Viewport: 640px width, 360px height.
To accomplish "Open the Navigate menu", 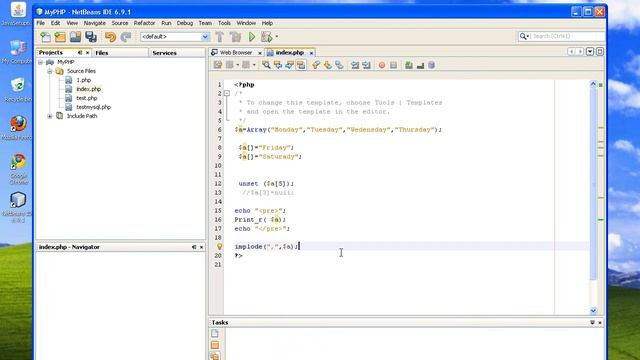I will click(x=95, y=23).
